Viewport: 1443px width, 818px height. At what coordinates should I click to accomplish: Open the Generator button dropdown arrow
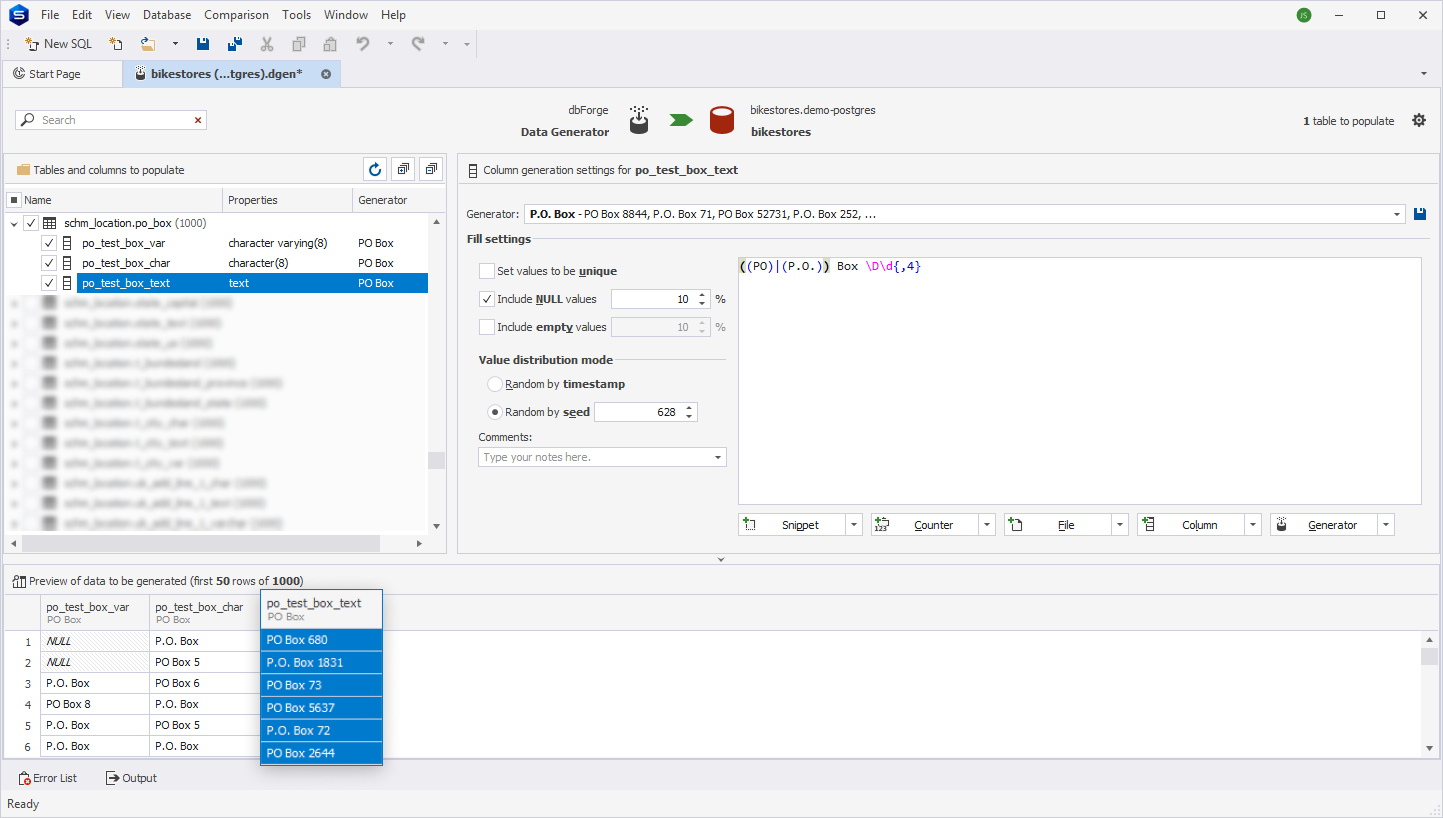(1386, 525)
